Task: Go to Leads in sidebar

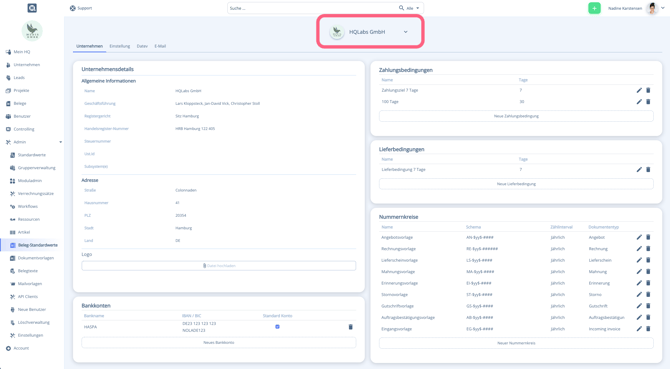Action: pos(19,78)
